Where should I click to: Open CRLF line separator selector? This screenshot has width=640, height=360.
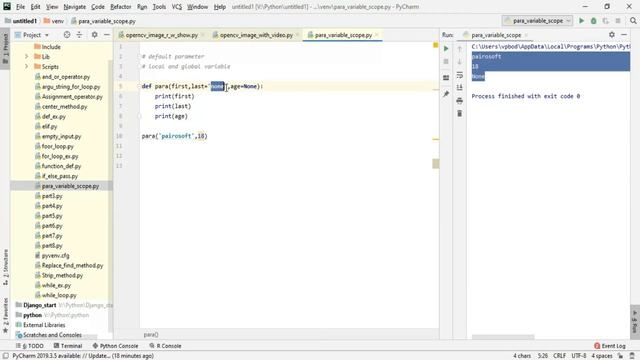pos(560,356)
